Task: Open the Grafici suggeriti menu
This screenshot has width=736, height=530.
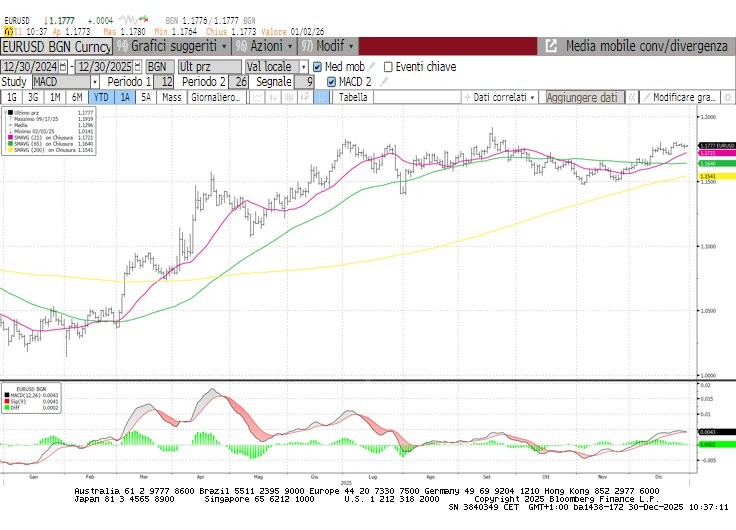Action: [172, 47]
